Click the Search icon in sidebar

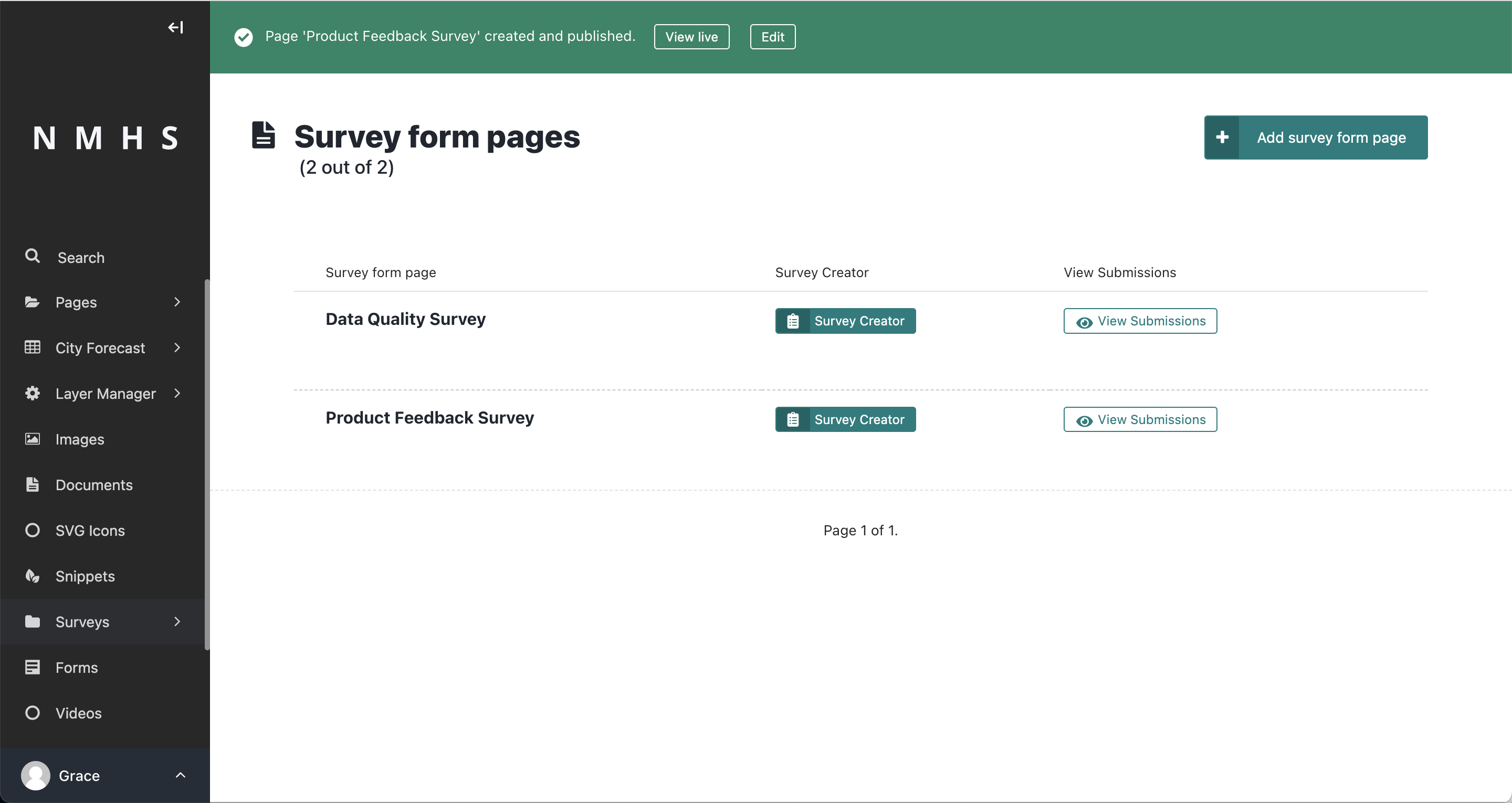[x=33, y=257]
